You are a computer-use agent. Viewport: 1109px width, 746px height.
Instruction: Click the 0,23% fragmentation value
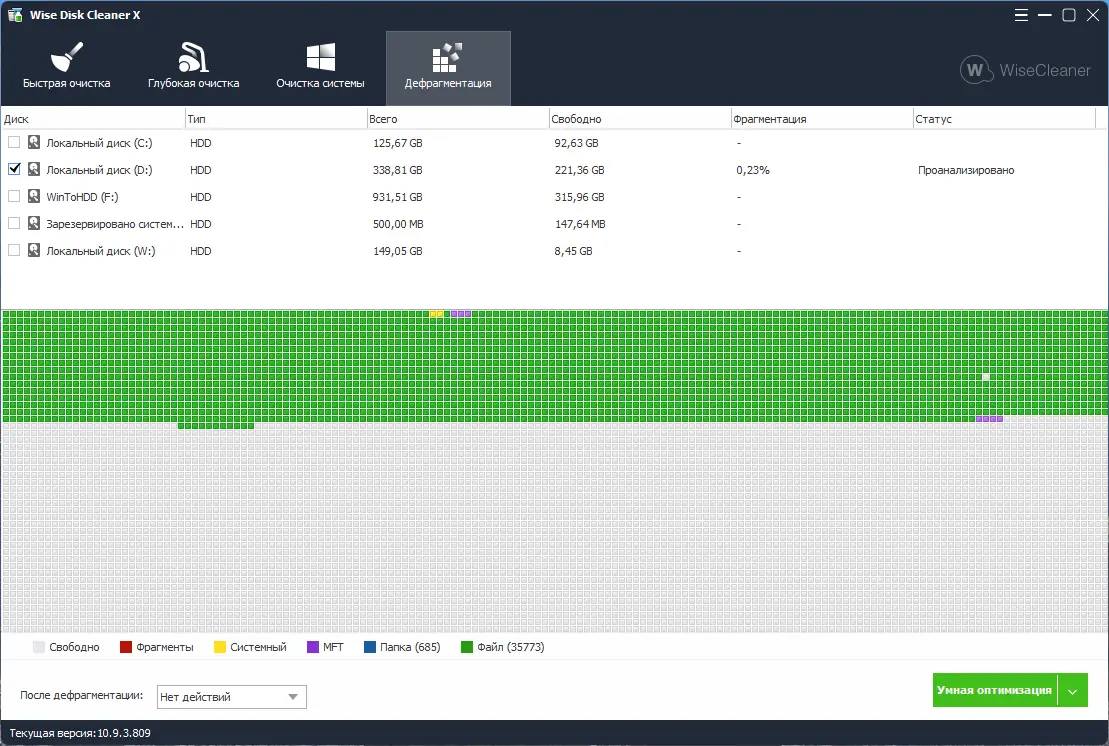click(753, 170)
